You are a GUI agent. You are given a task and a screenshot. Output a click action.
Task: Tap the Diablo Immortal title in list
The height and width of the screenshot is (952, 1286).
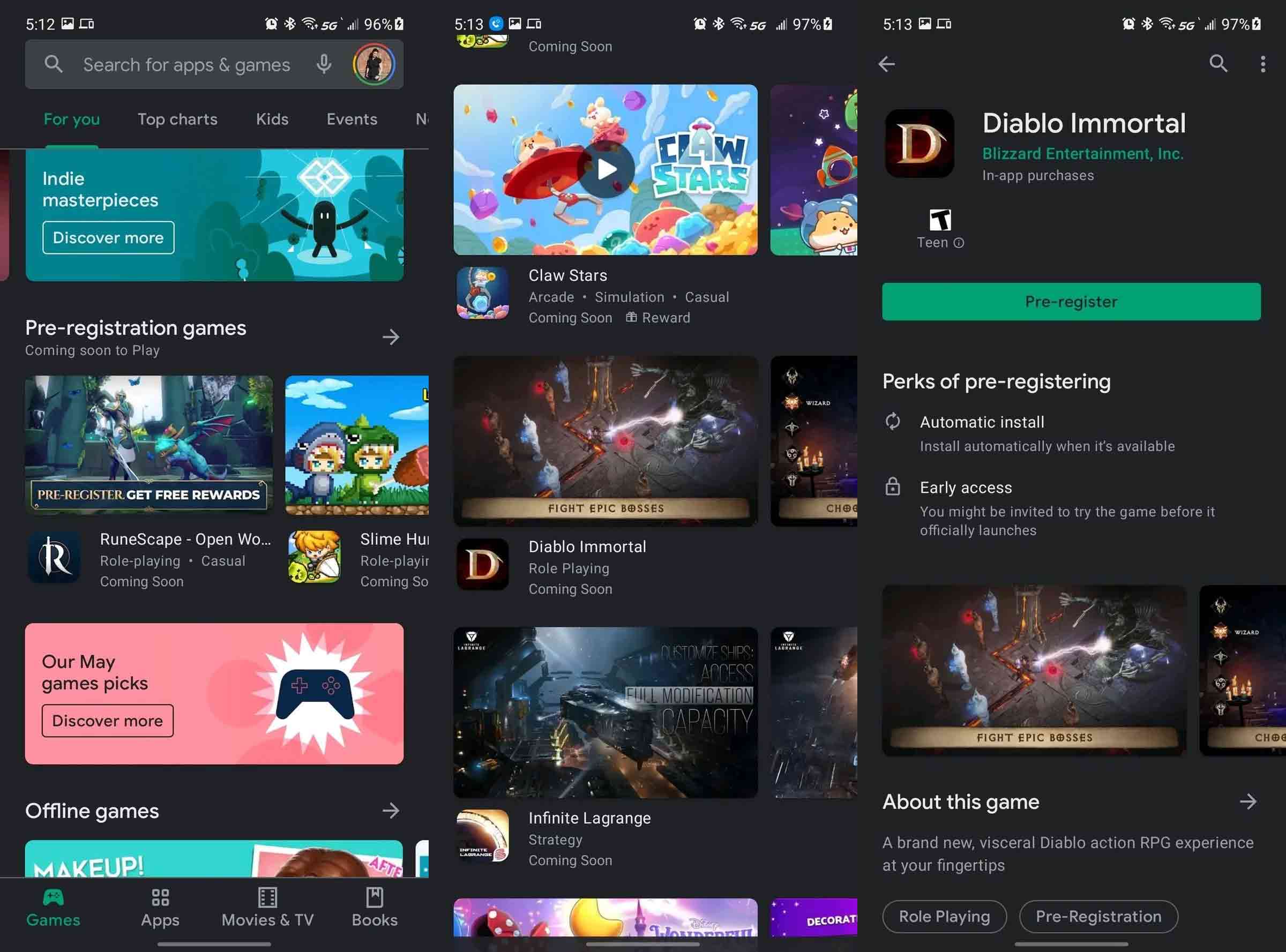[587, 547]
